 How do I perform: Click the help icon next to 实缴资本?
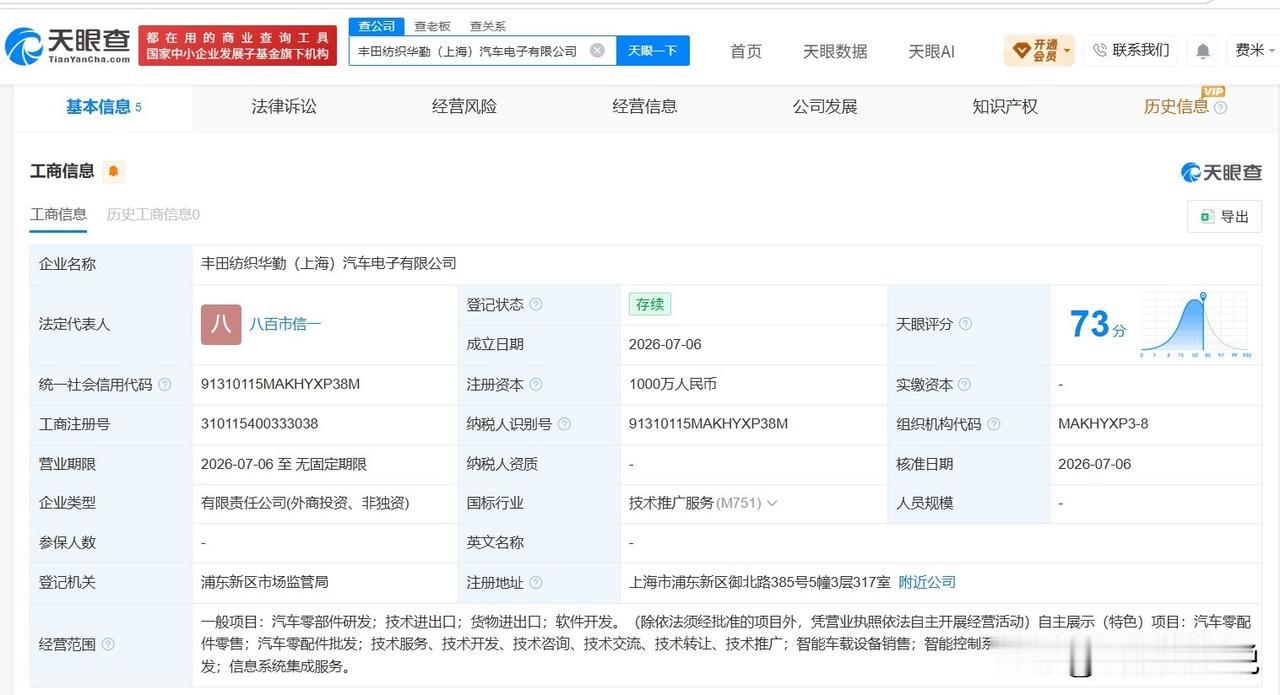pyautogui.click(x=965, y=384)
